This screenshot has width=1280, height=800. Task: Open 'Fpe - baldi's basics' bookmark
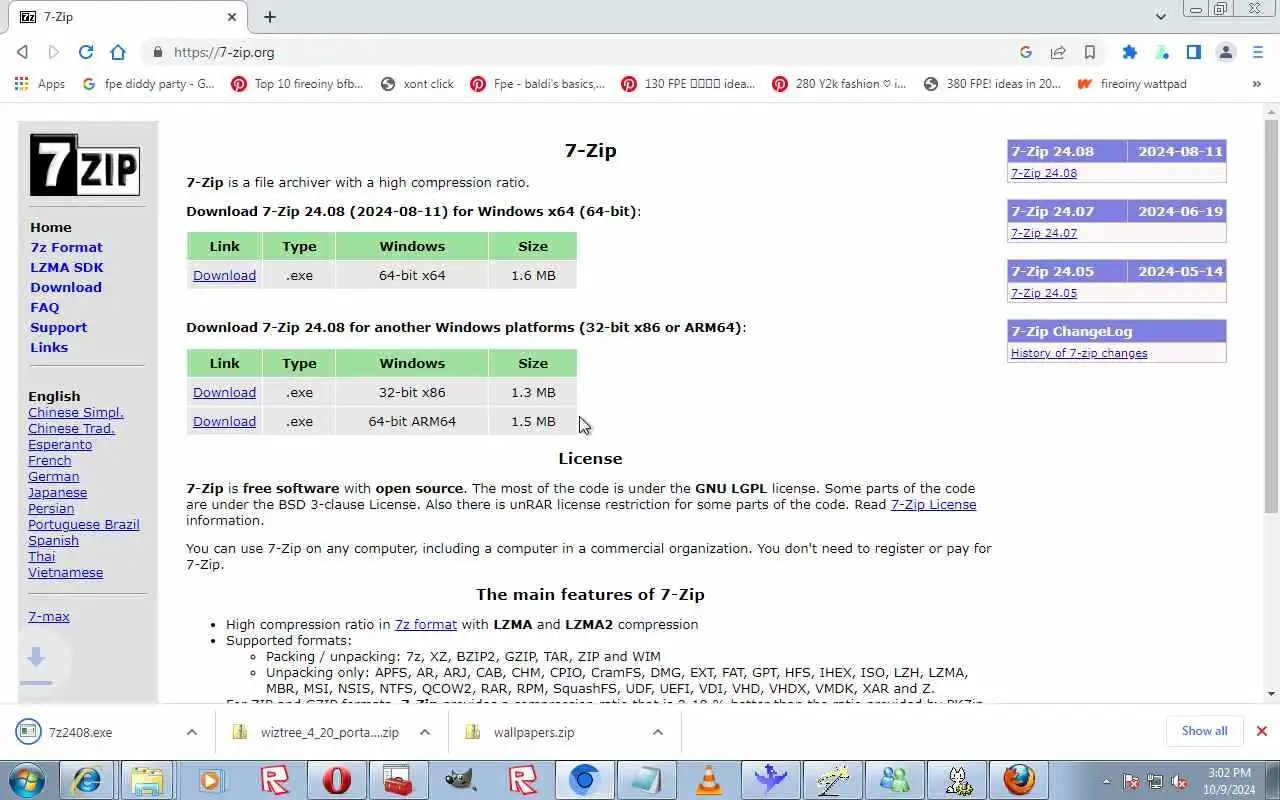[x=538, y=84]
